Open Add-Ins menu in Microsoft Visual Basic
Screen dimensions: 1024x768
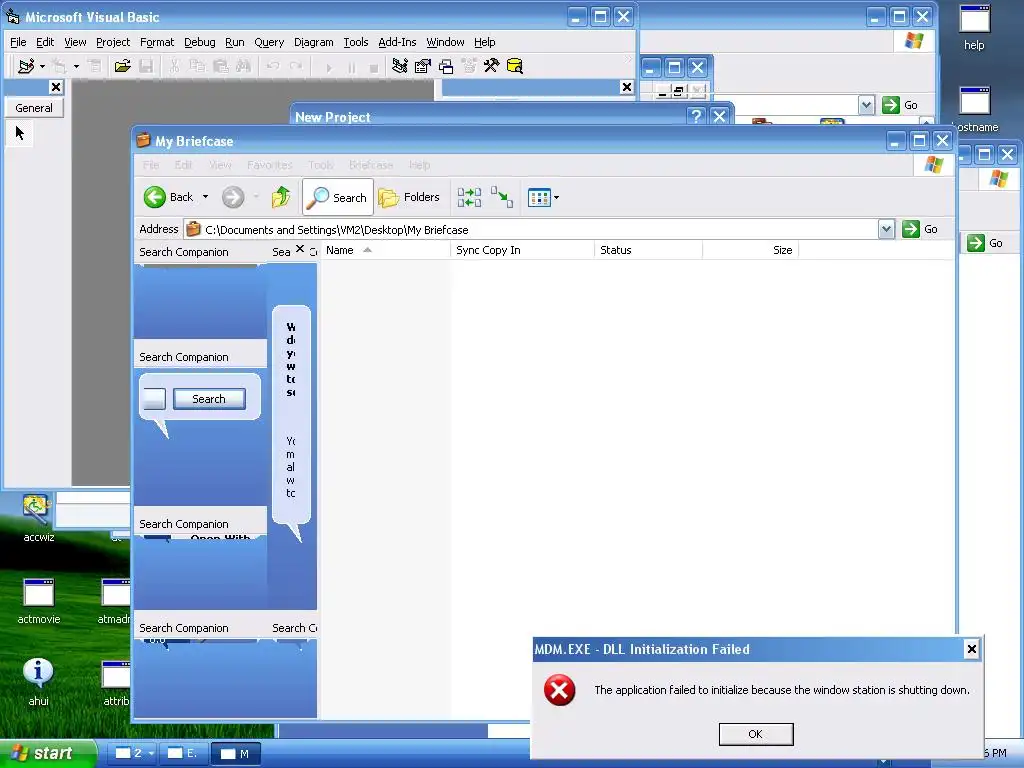point(397,42)
